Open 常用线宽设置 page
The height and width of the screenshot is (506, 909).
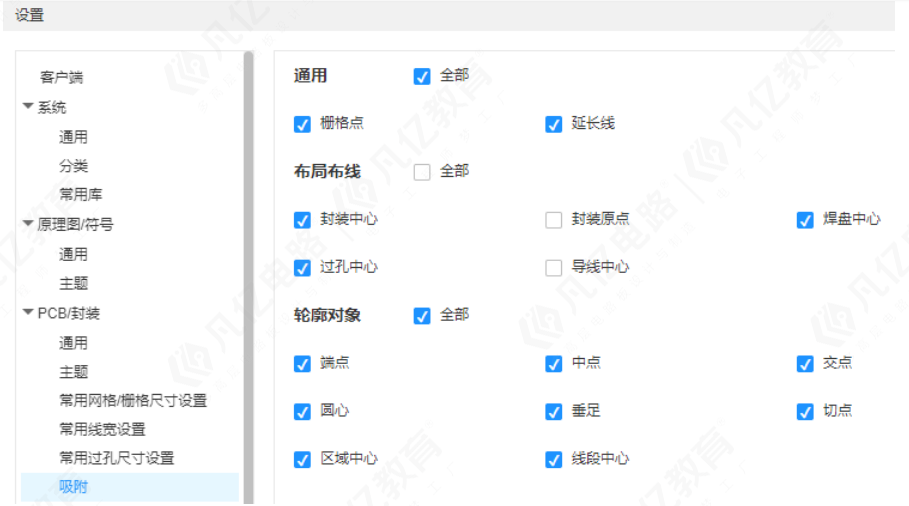102,429
